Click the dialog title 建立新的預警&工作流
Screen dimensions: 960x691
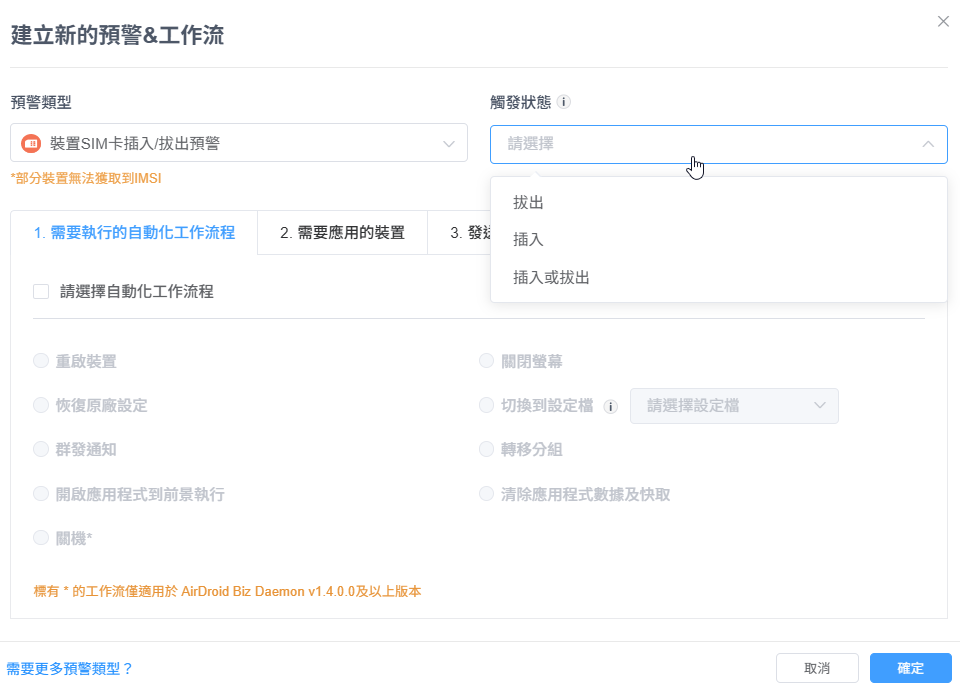[117, 35]
